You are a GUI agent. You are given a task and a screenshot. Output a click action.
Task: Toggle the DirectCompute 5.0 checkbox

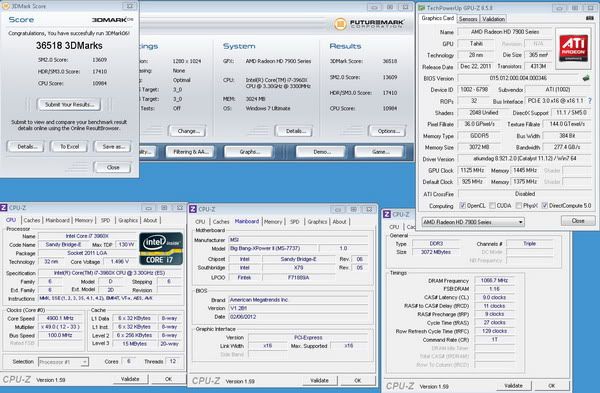545,205
